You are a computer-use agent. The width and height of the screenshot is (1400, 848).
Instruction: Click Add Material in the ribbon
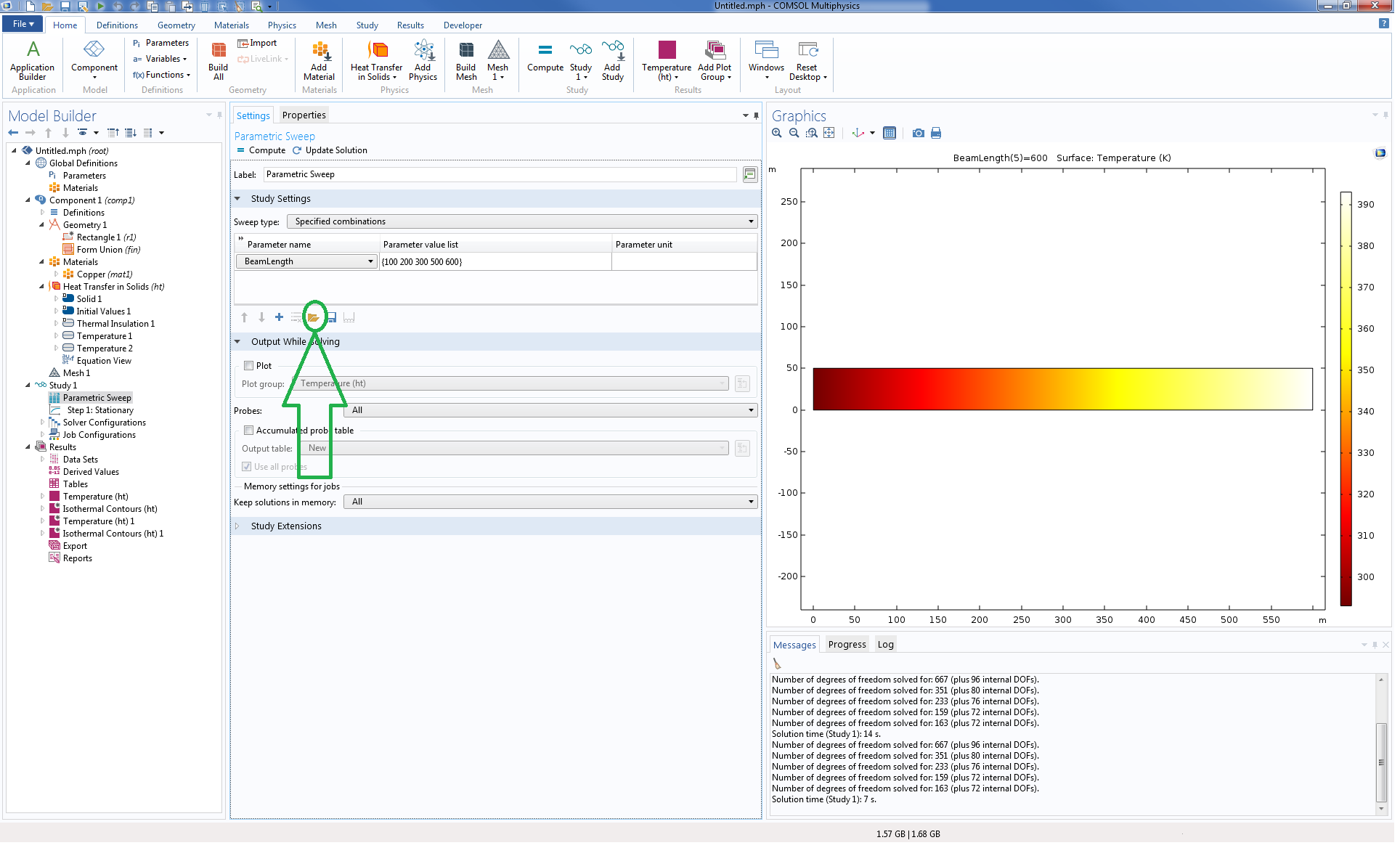(x=319, y=60)
